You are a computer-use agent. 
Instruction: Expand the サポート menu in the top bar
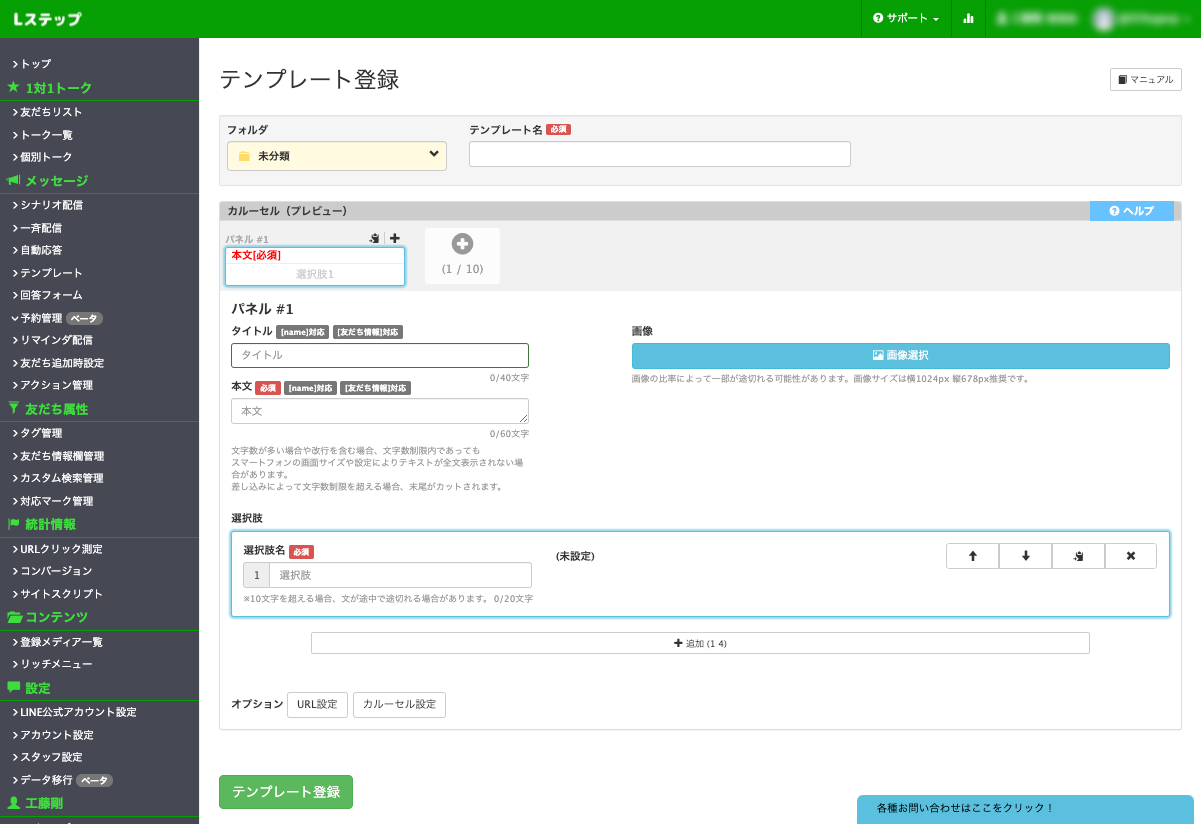coord(905,18)
